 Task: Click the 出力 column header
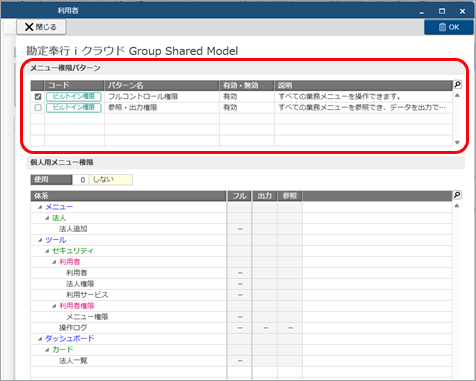(265, 196)
